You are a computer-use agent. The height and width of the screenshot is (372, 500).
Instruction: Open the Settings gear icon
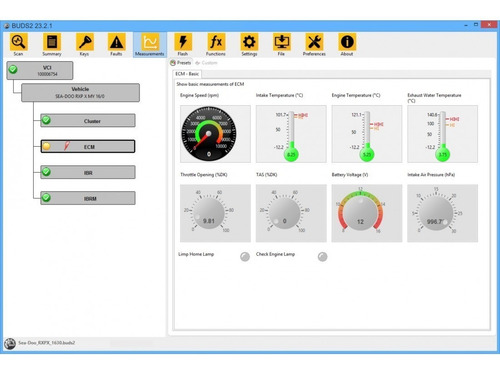click(x=249, y=42)
